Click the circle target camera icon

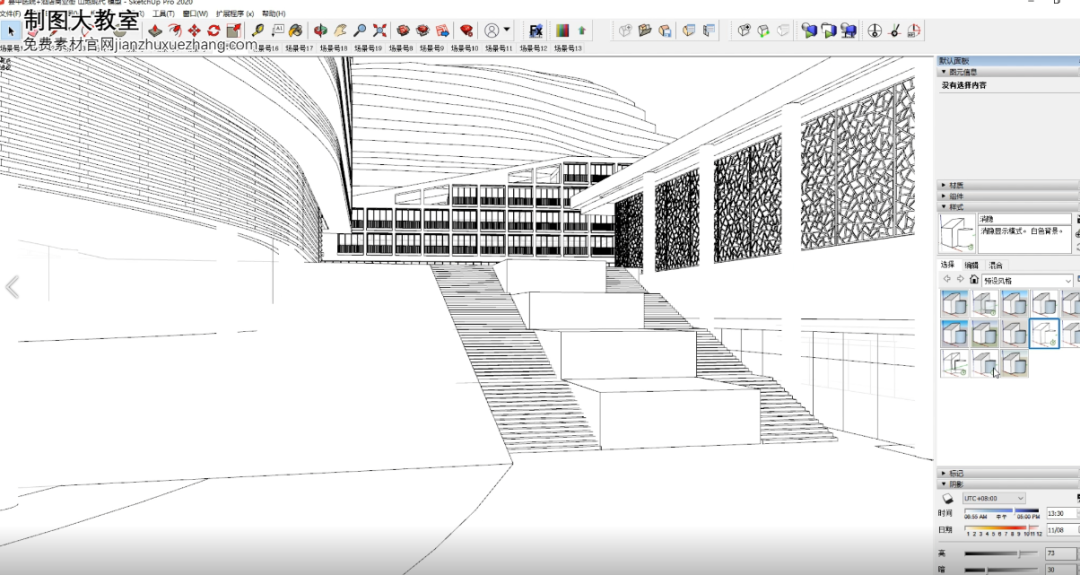tap(874, 30)
